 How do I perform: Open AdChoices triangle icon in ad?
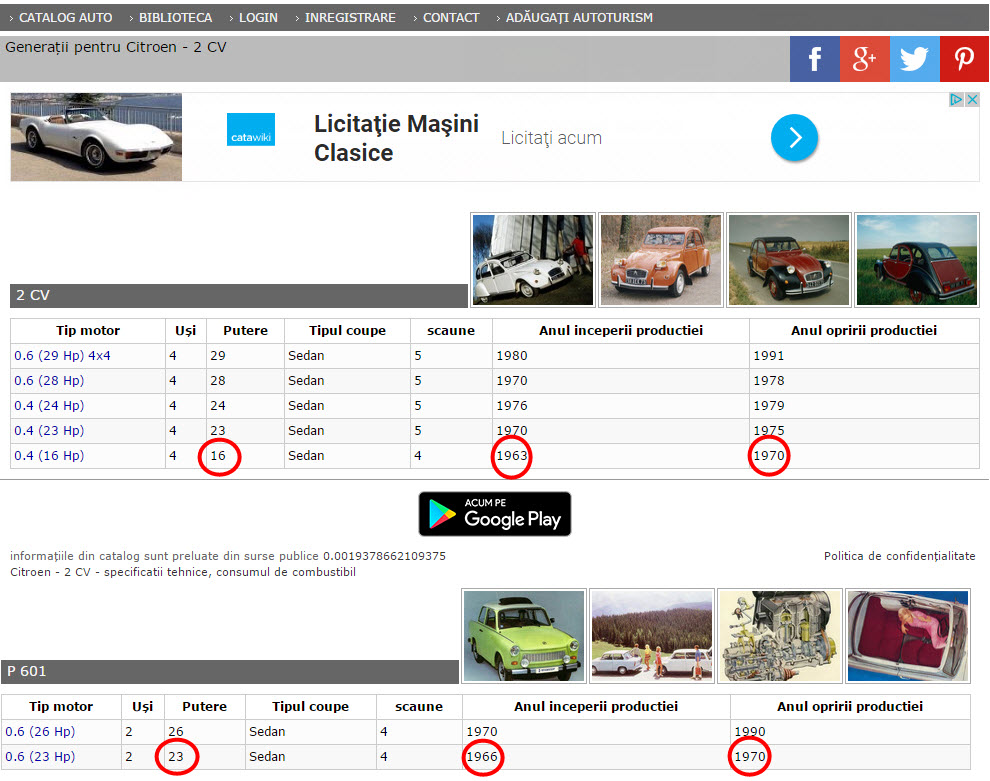tap(957, 100)
